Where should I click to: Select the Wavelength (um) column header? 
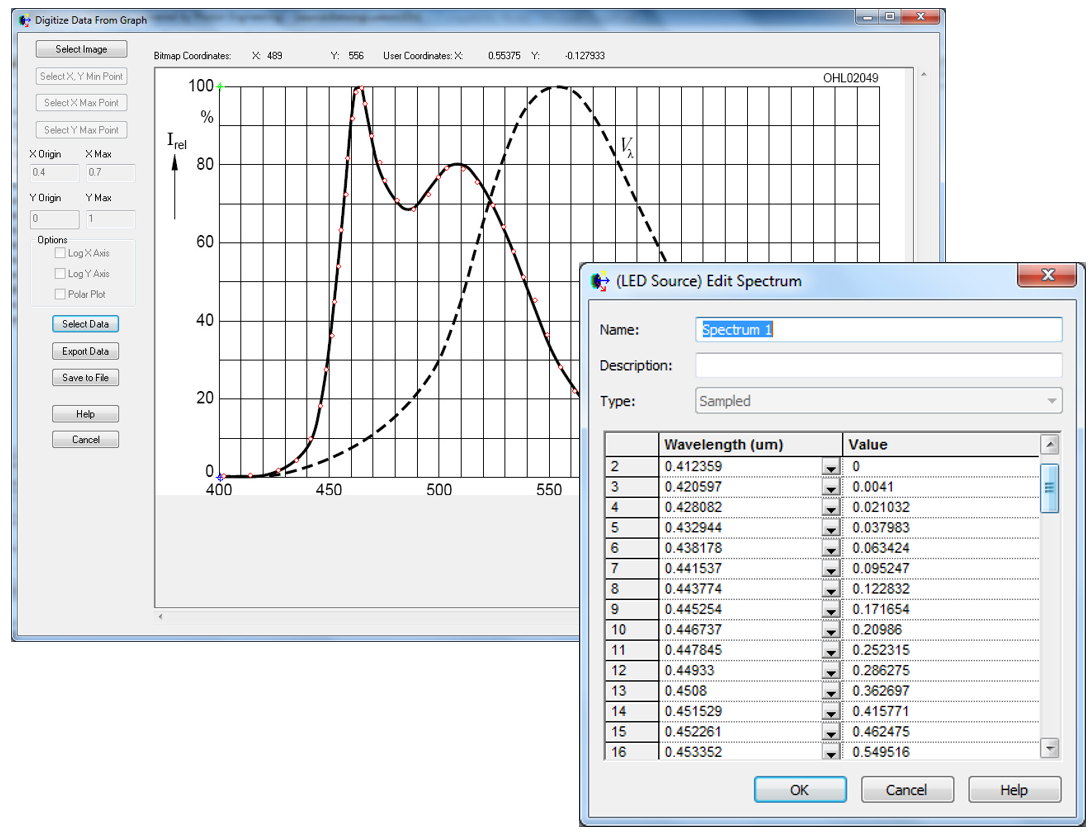click(x=751, y=444)
